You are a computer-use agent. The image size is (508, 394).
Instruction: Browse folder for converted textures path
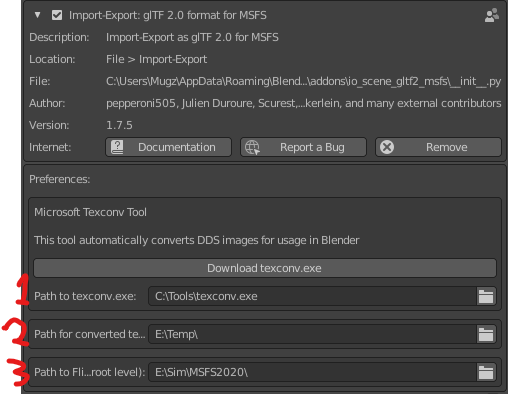(x=486, y=334)
